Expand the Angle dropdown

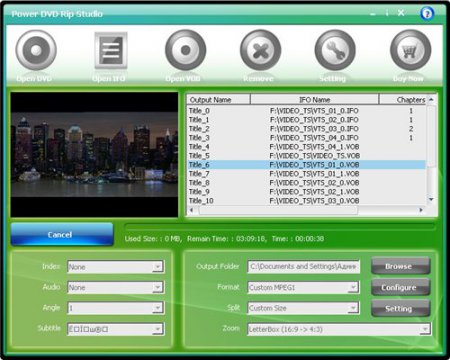pos(158,308)
